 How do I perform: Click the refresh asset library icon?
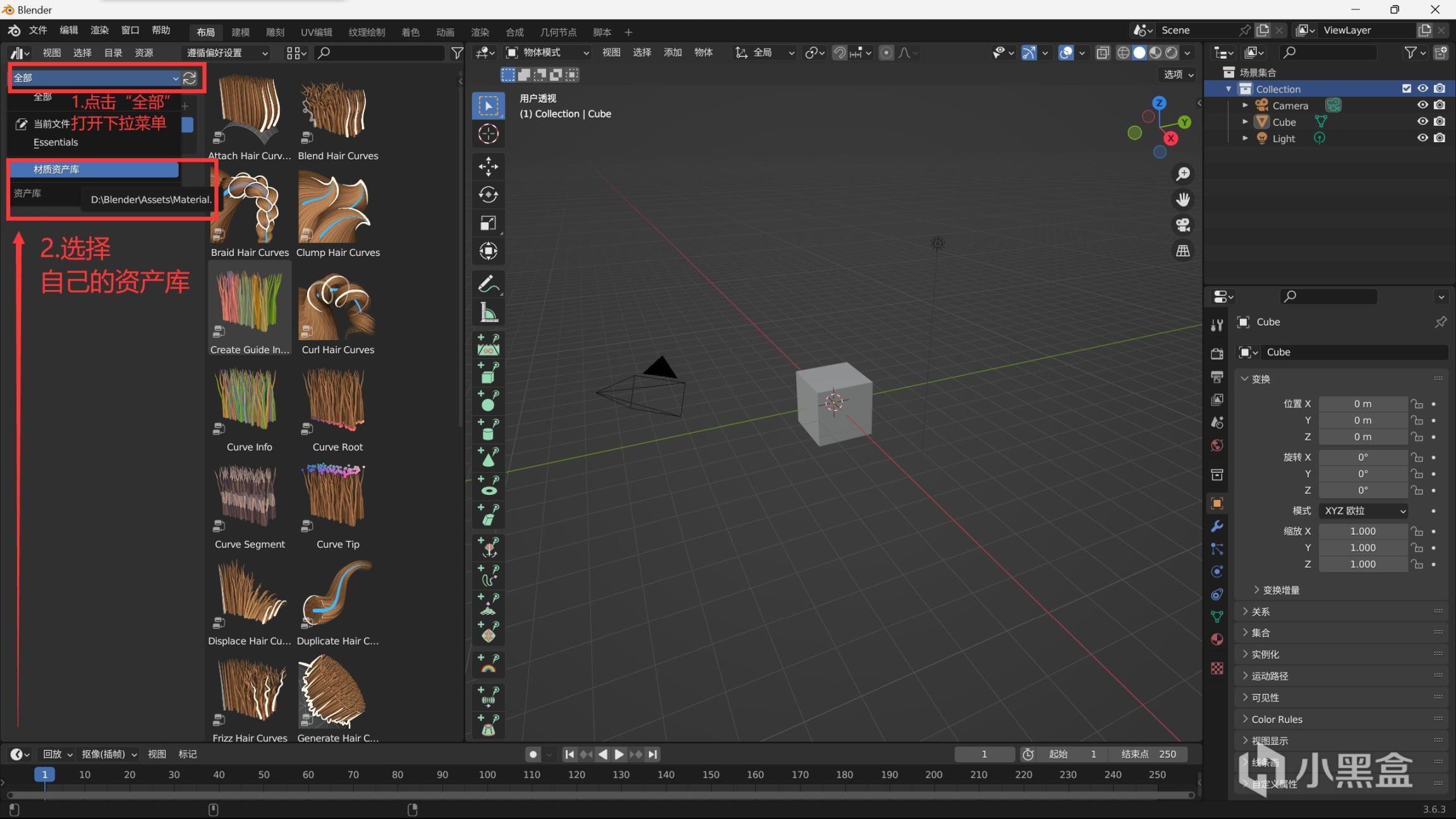click(x=190, y=78)
